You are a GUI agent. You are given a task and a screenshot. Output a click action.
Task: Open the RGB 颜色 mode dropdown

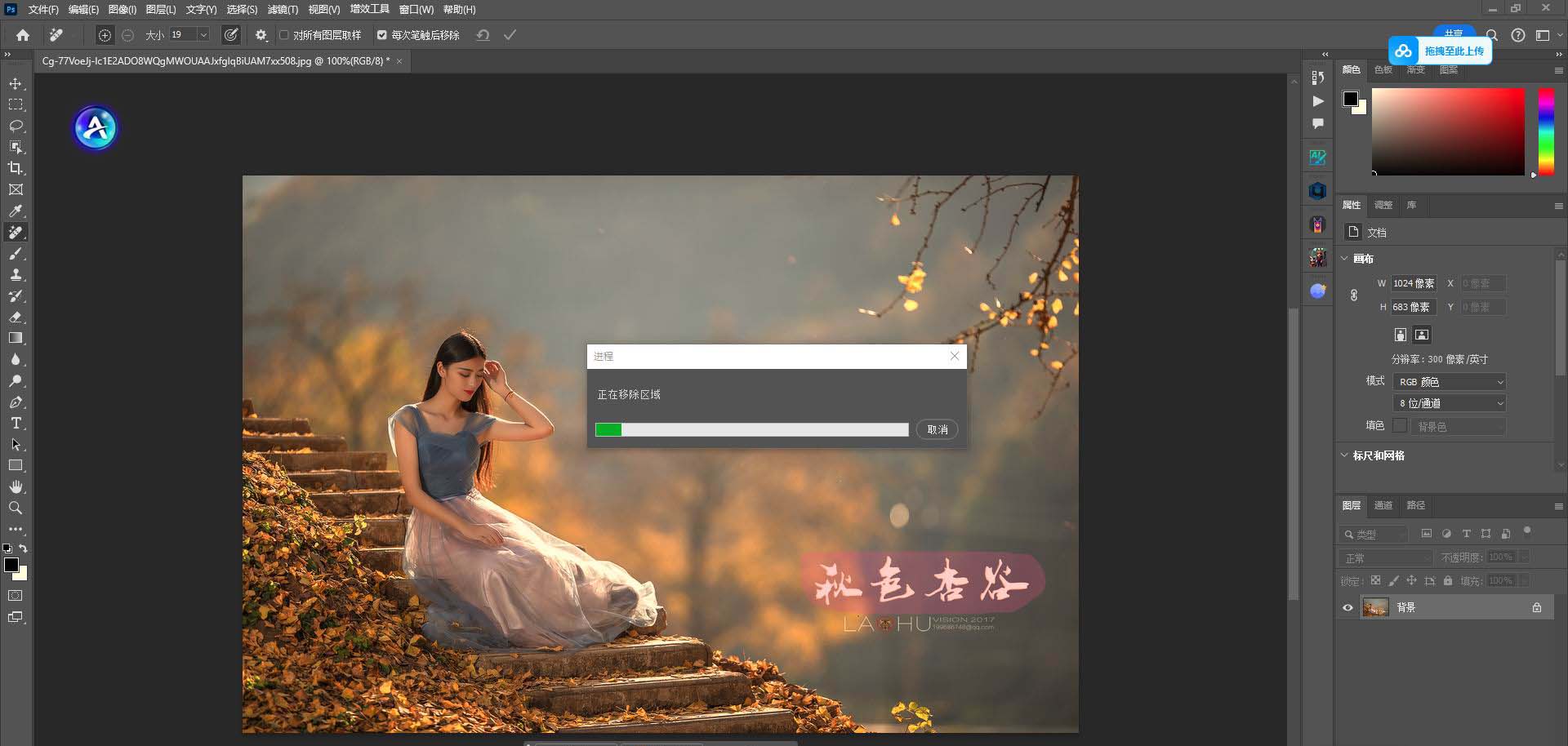pyautogui.click(x=1450, y=382)
